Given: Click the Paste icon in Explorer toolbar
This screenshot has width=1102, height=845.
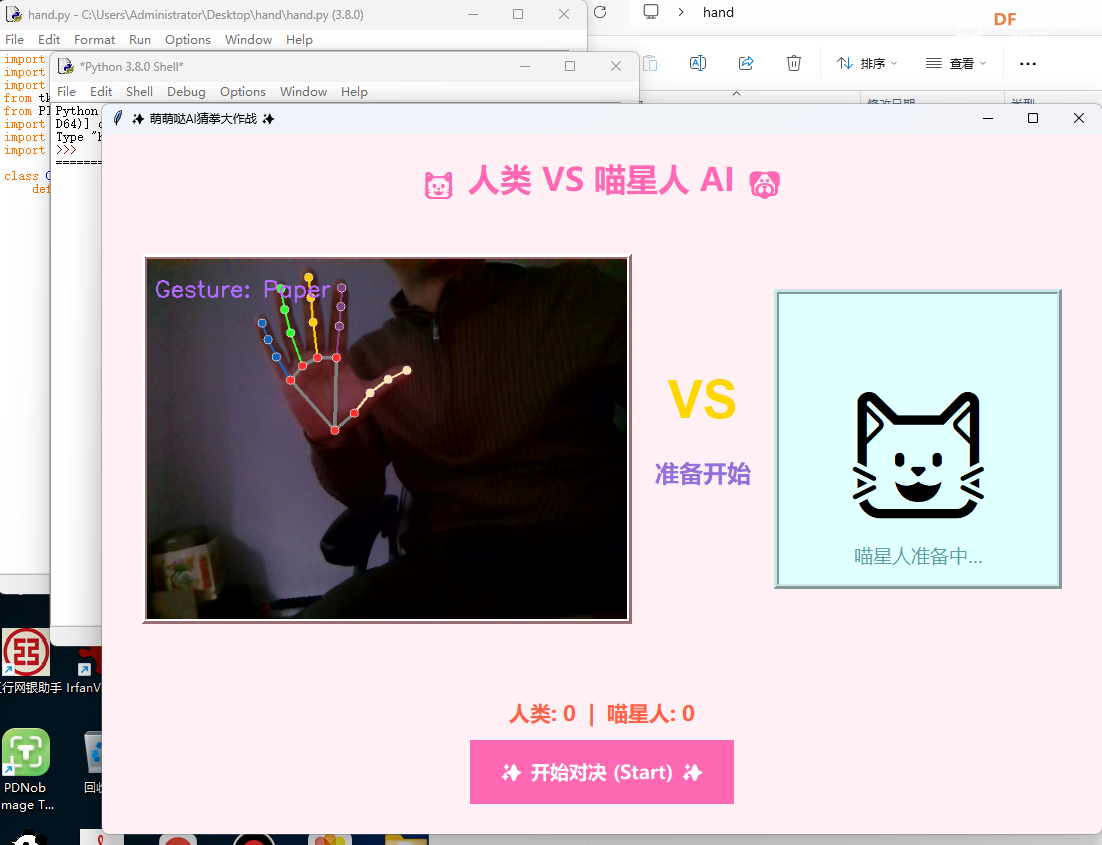Looking at the screenshot, I should 651,62.
